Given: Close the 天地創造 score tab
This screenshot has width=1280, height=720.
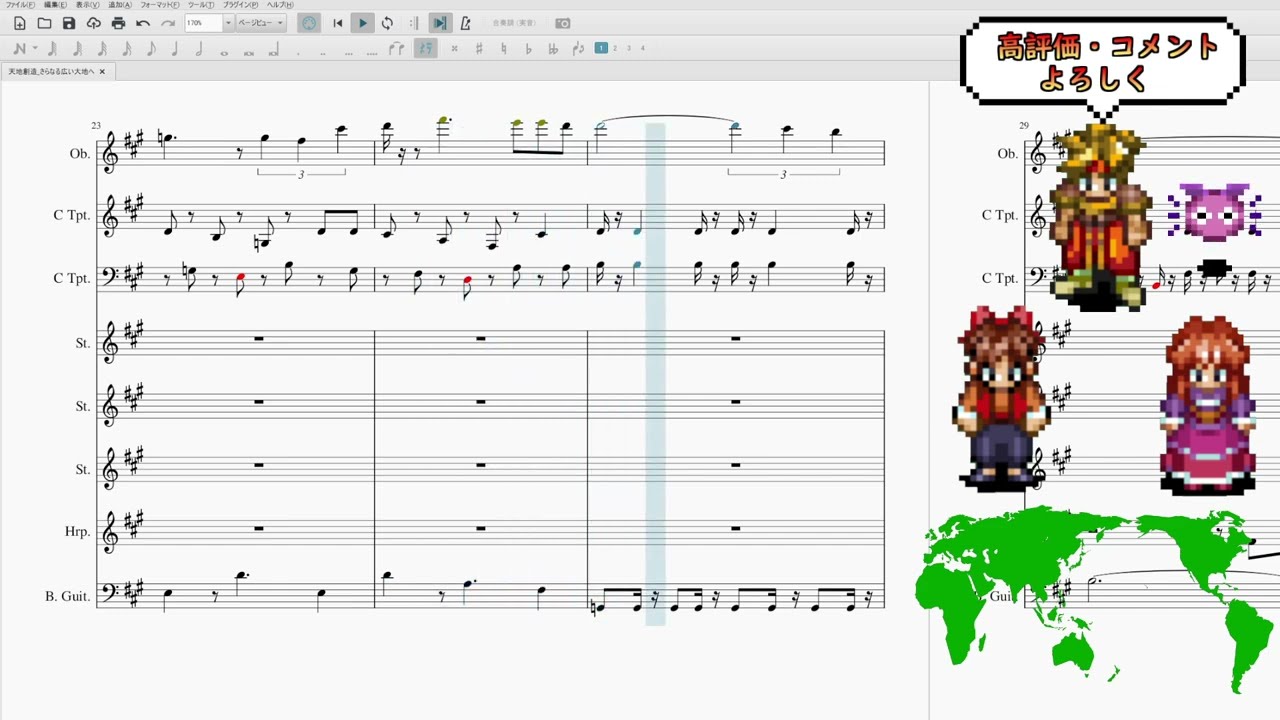Looking at the screenshot, I should (102, 72).
